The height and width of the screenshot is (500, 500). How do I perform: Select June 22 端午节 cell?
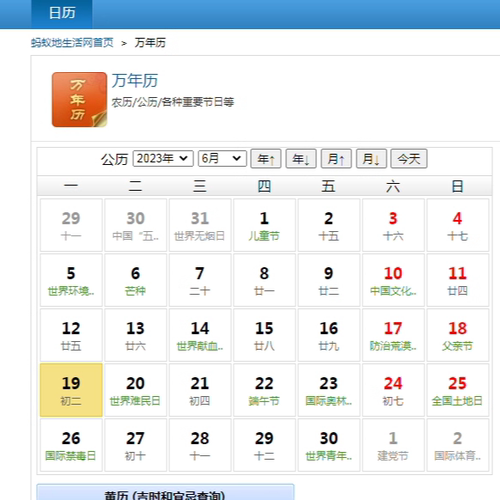click(x=264, y=390)
